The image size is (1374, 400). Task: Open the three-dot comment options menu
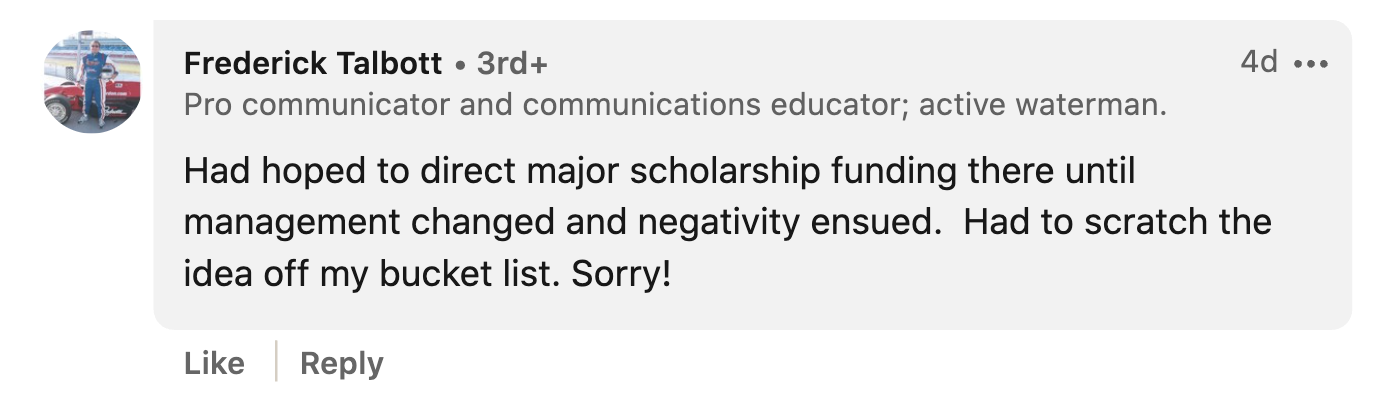pos(1309,64)
